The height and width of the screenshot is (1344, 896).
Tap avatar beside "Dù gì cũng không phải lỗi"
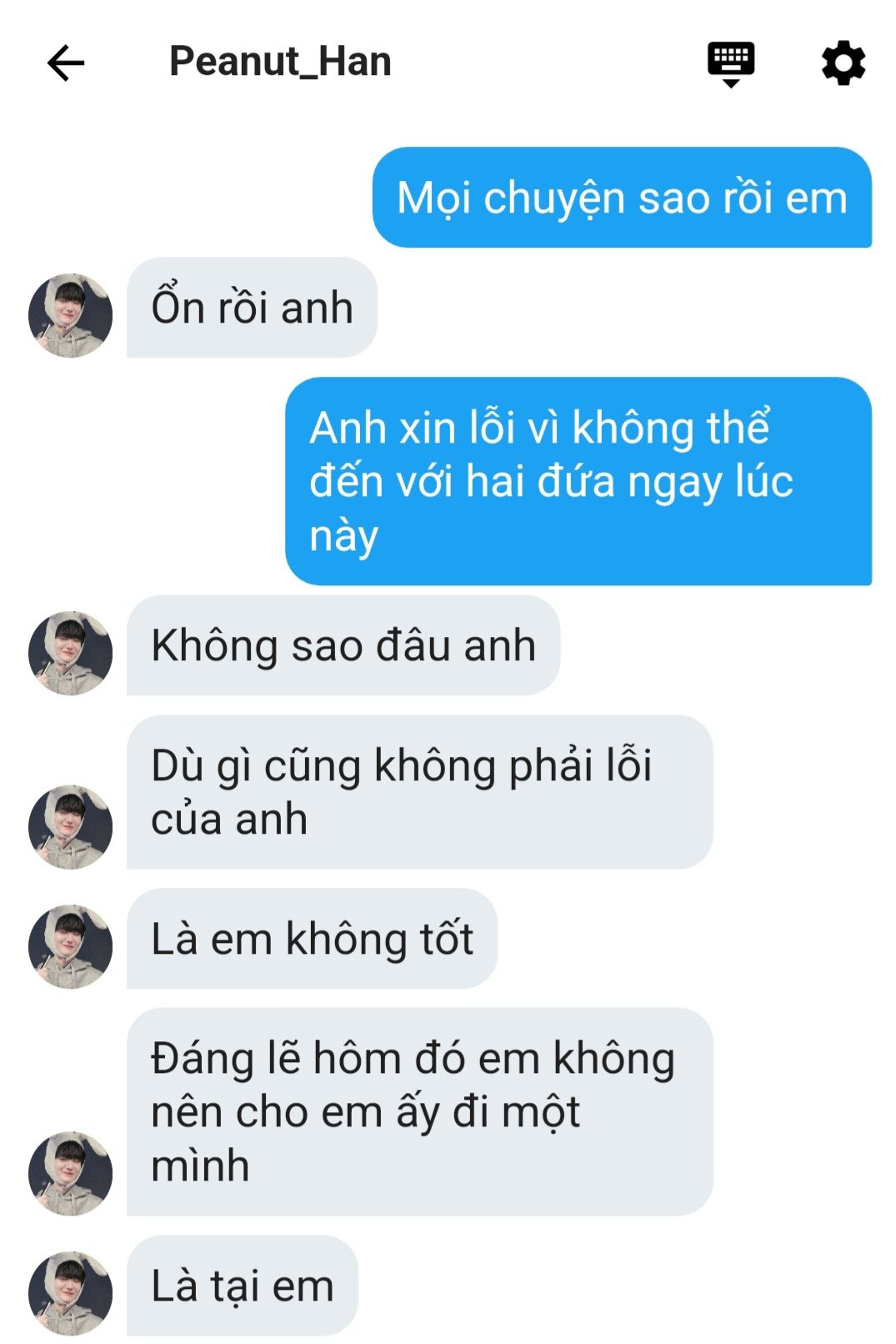coord(71,826)
